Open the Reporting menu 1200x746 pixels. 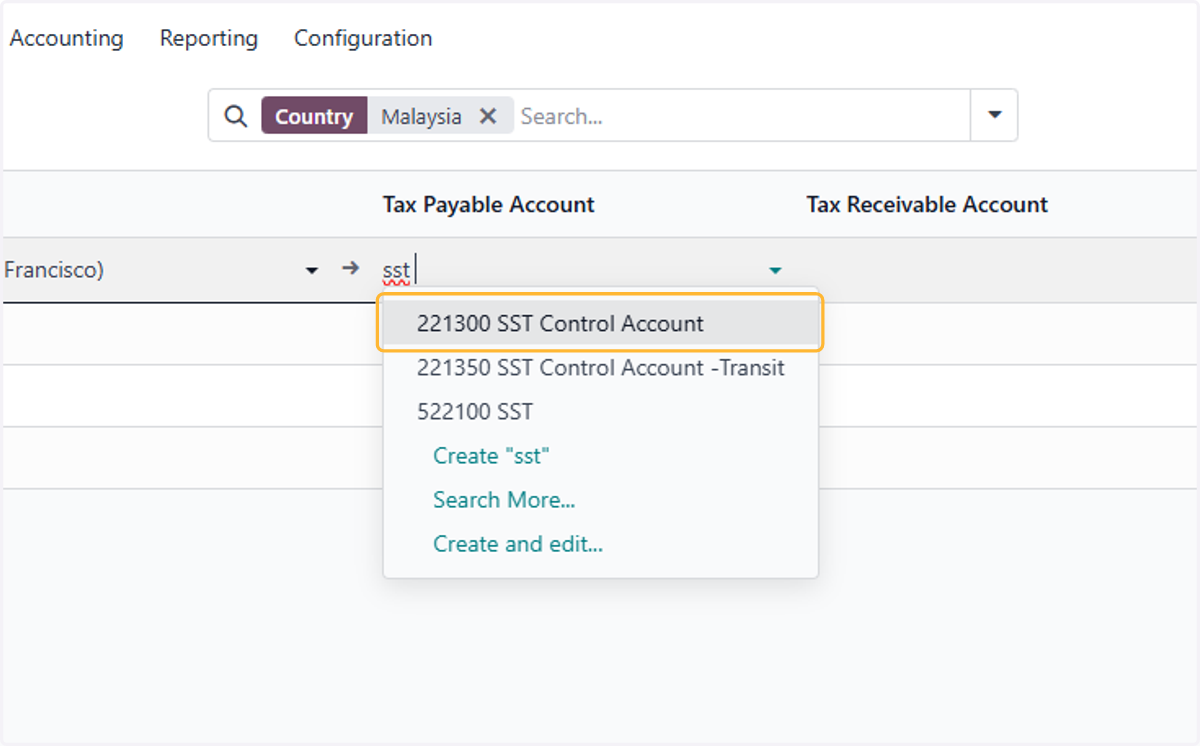point(209,38)
